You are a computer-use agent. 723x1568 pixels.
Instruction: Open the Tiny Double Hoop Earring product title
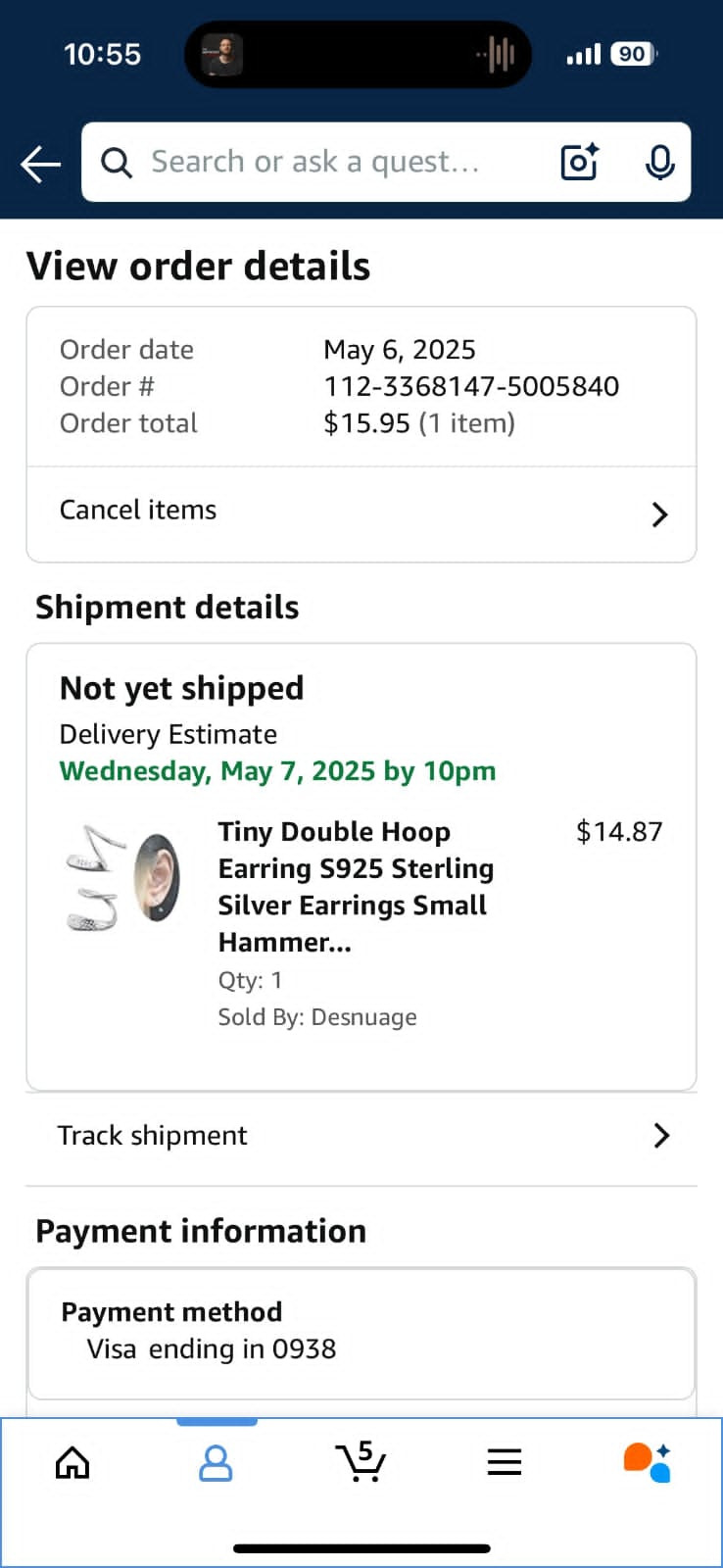click(356, 887)
